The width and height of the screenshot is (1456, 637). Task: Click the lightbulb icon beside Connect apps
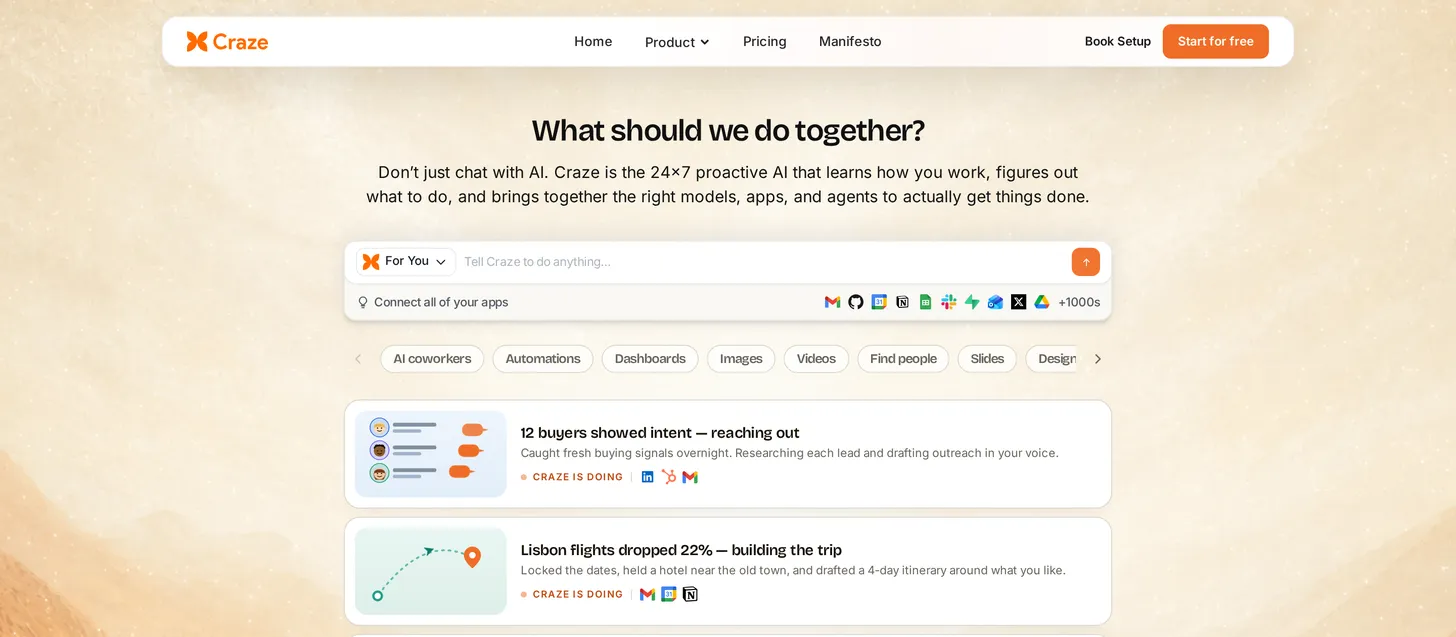point(363,302)
